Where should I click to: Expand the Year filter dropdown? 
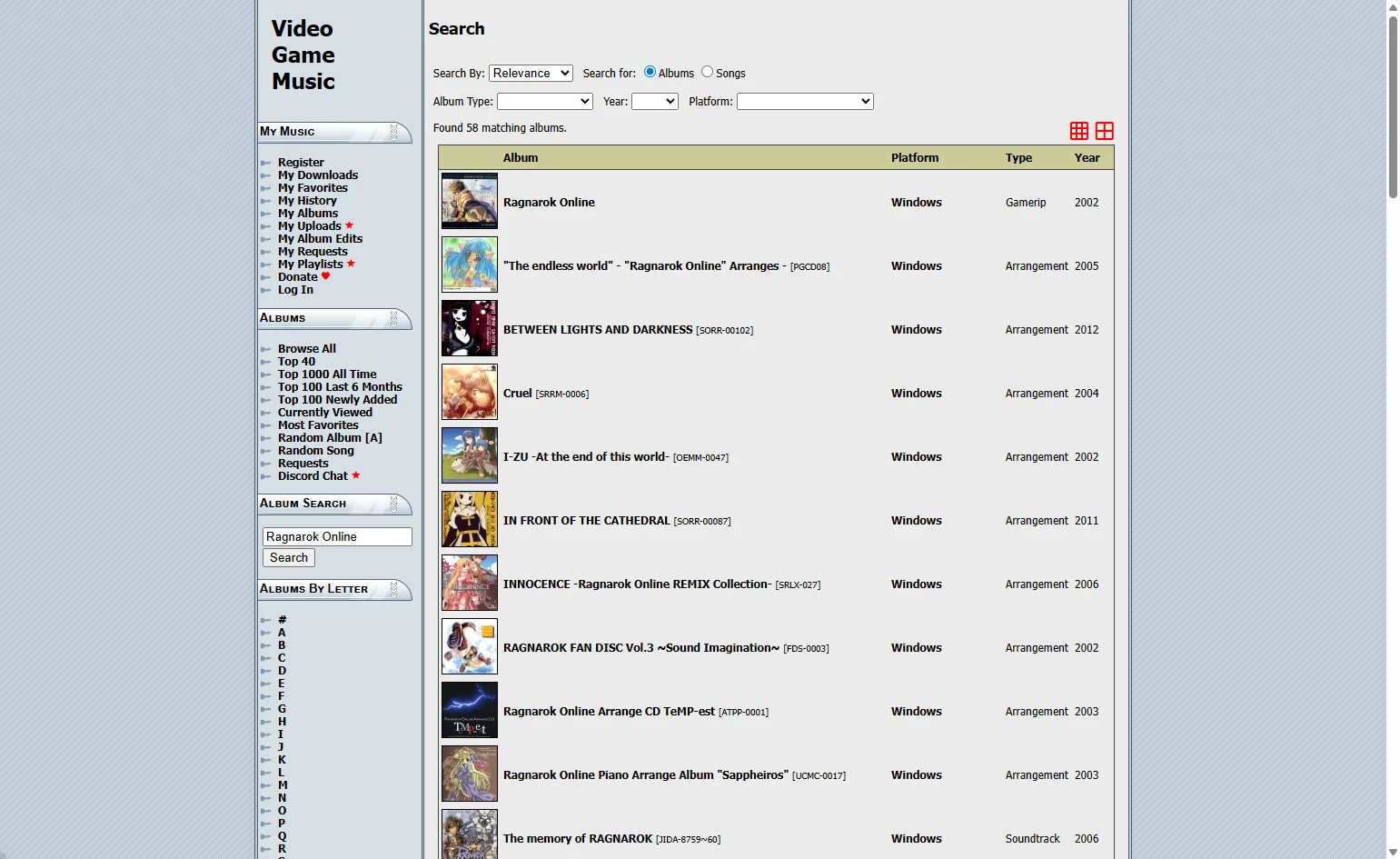click(x=654, y=101)
